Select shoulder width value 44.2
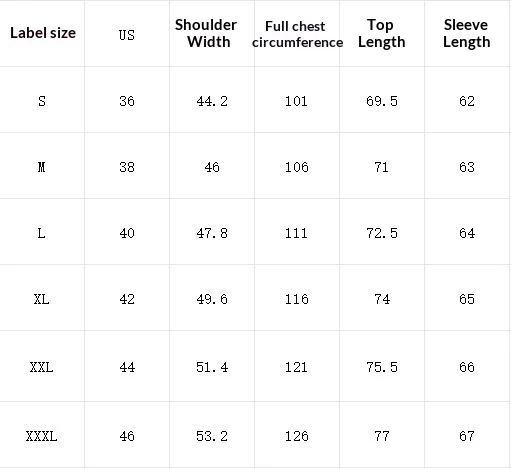The height and width of the screenshot is (469, 511). pos(212,101)
